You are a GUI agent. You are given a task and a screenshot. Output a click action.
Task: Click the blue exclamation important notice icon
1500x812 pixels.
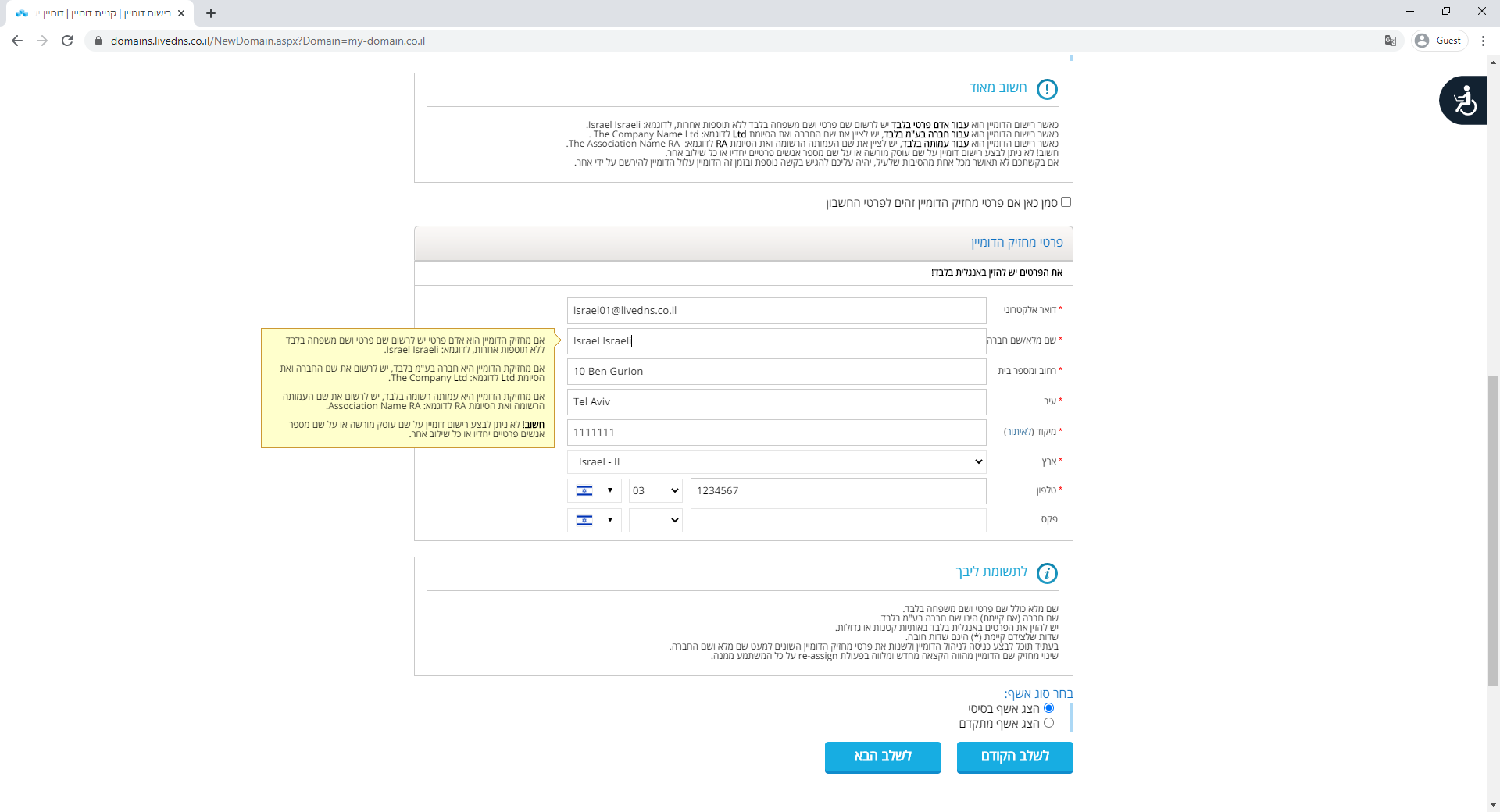pos(1047,89)
